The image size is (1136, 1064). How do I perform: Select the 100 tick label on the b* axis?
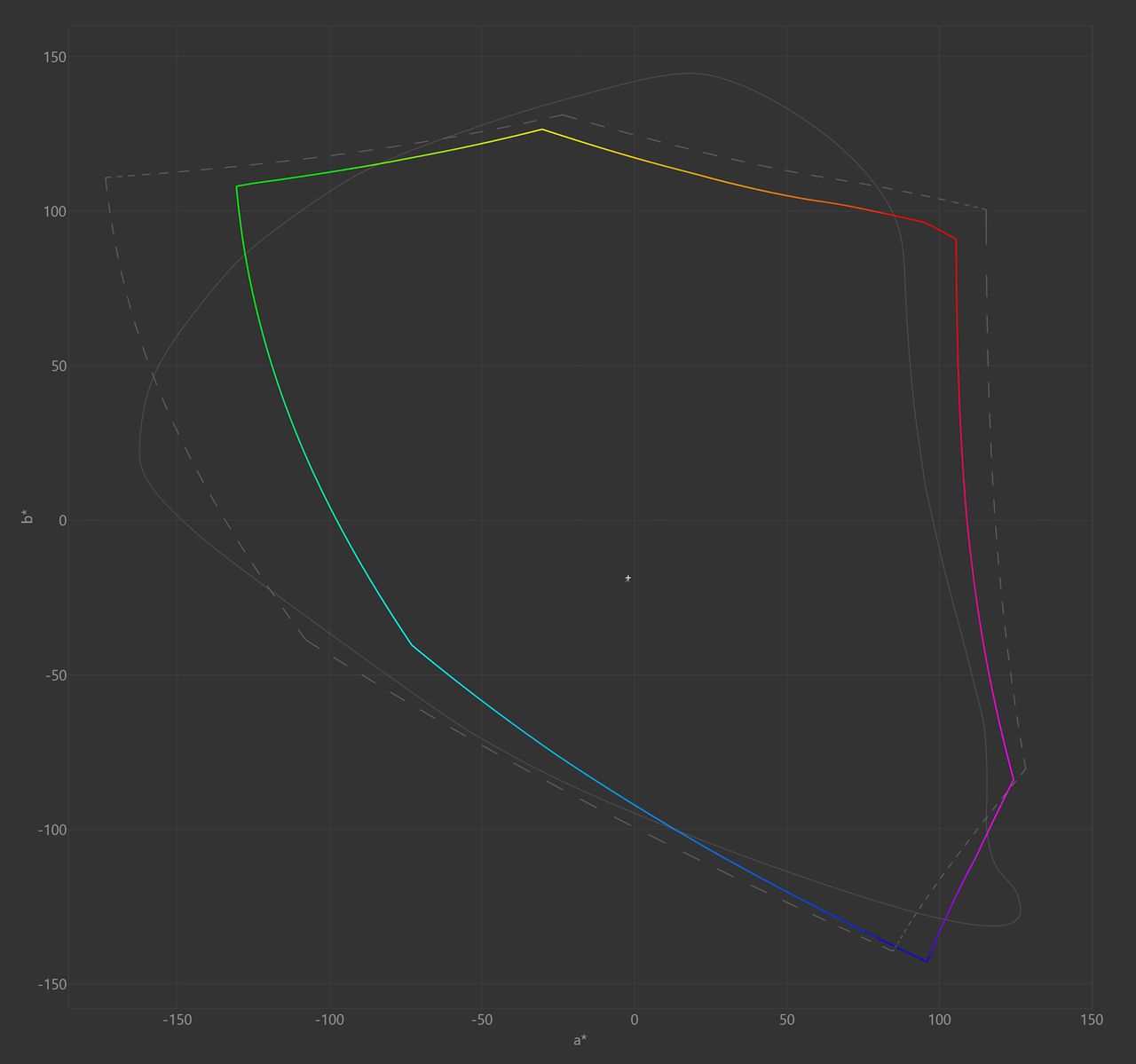(55, 212)
